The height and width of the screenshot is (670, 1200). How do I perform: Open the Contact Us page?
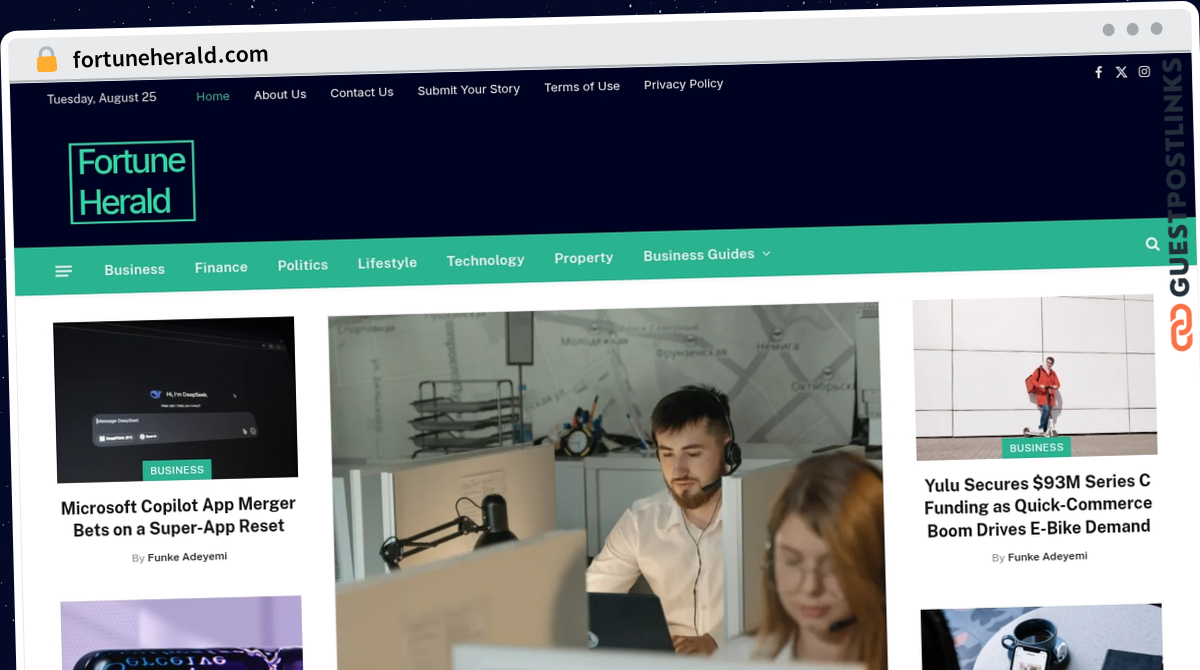(x=362, y=92)
